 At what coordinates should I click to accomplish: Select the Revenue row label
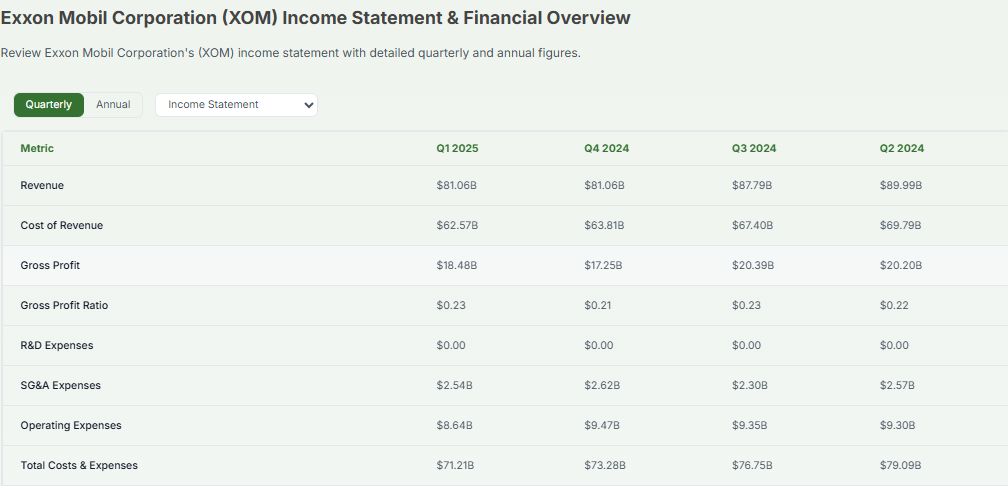[x=42, y=185]
